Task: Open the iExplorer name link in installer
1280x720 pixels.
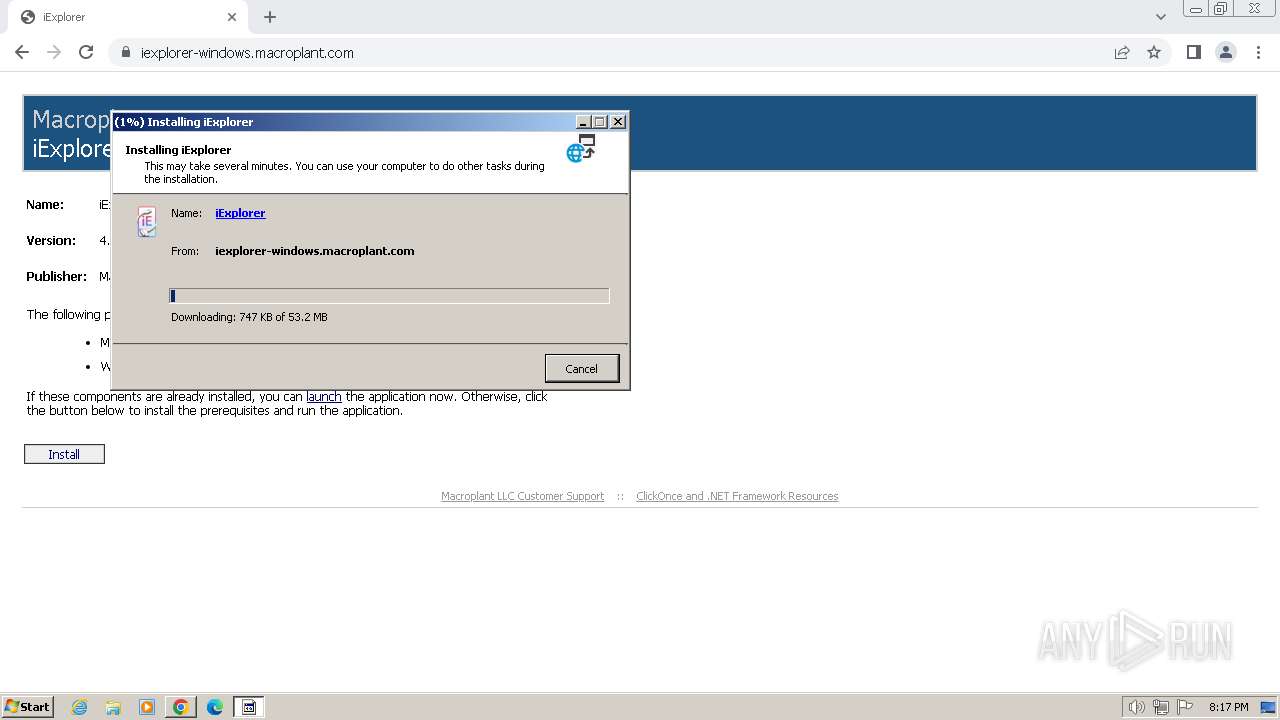Action: 240,213
